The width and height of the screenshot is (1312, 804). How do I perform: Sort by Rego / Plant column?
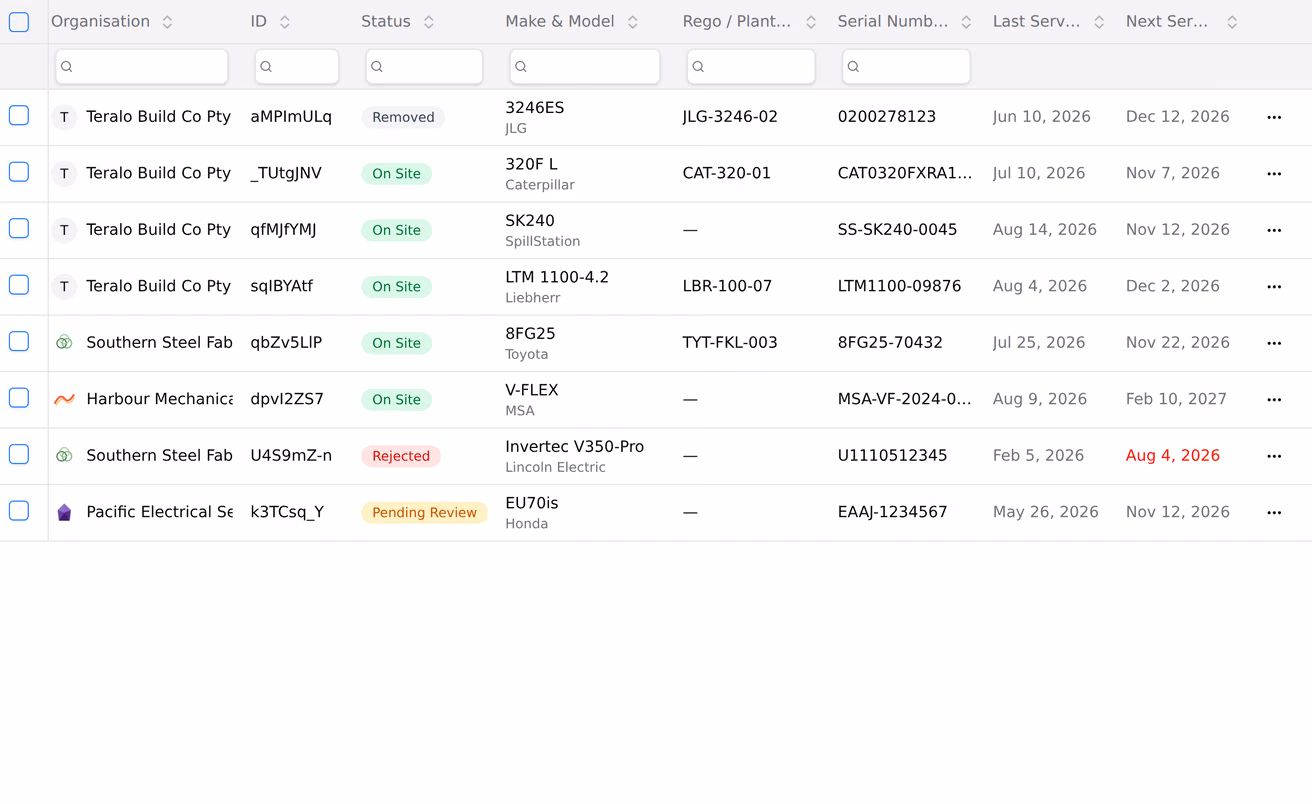[x=811, y=22]
